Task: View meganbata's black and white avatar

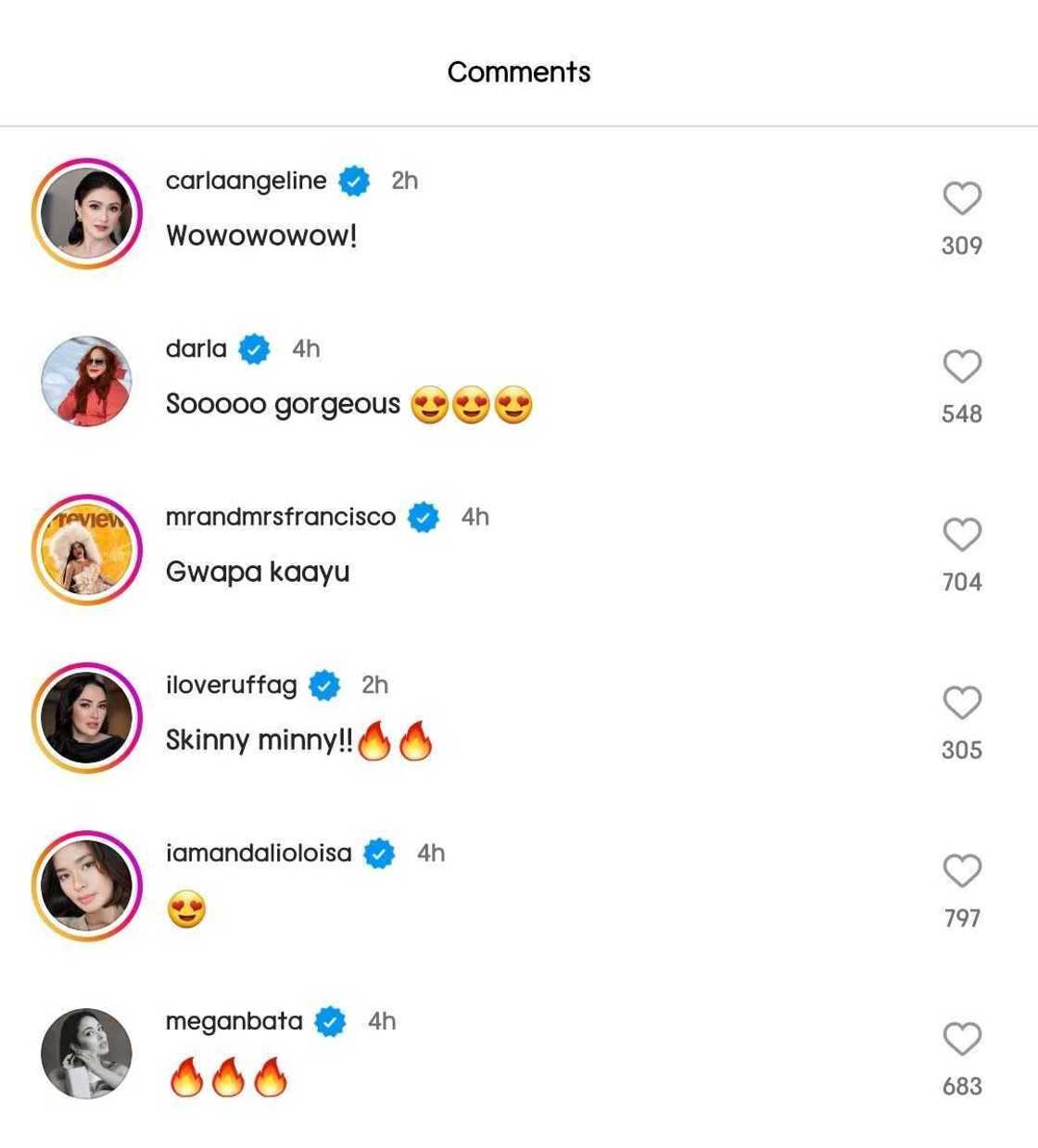Action: [x=86, y=1053]
